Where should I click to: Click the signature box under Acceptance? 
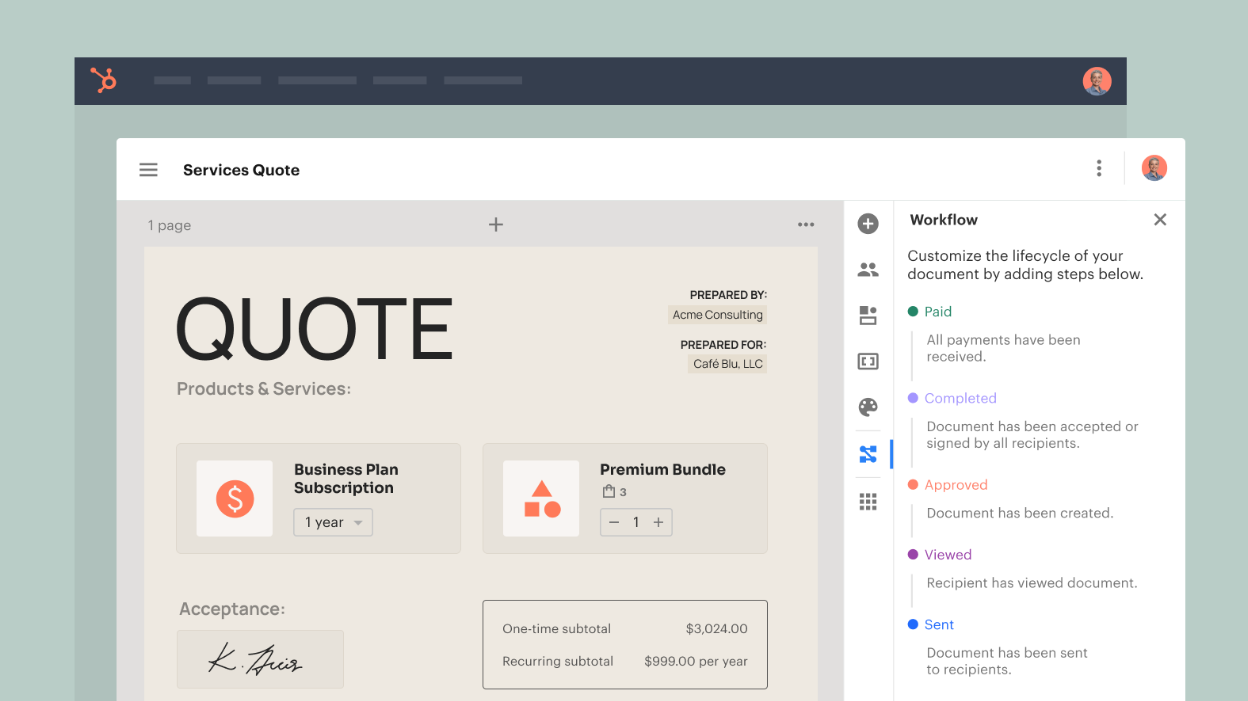coord(260,659)
